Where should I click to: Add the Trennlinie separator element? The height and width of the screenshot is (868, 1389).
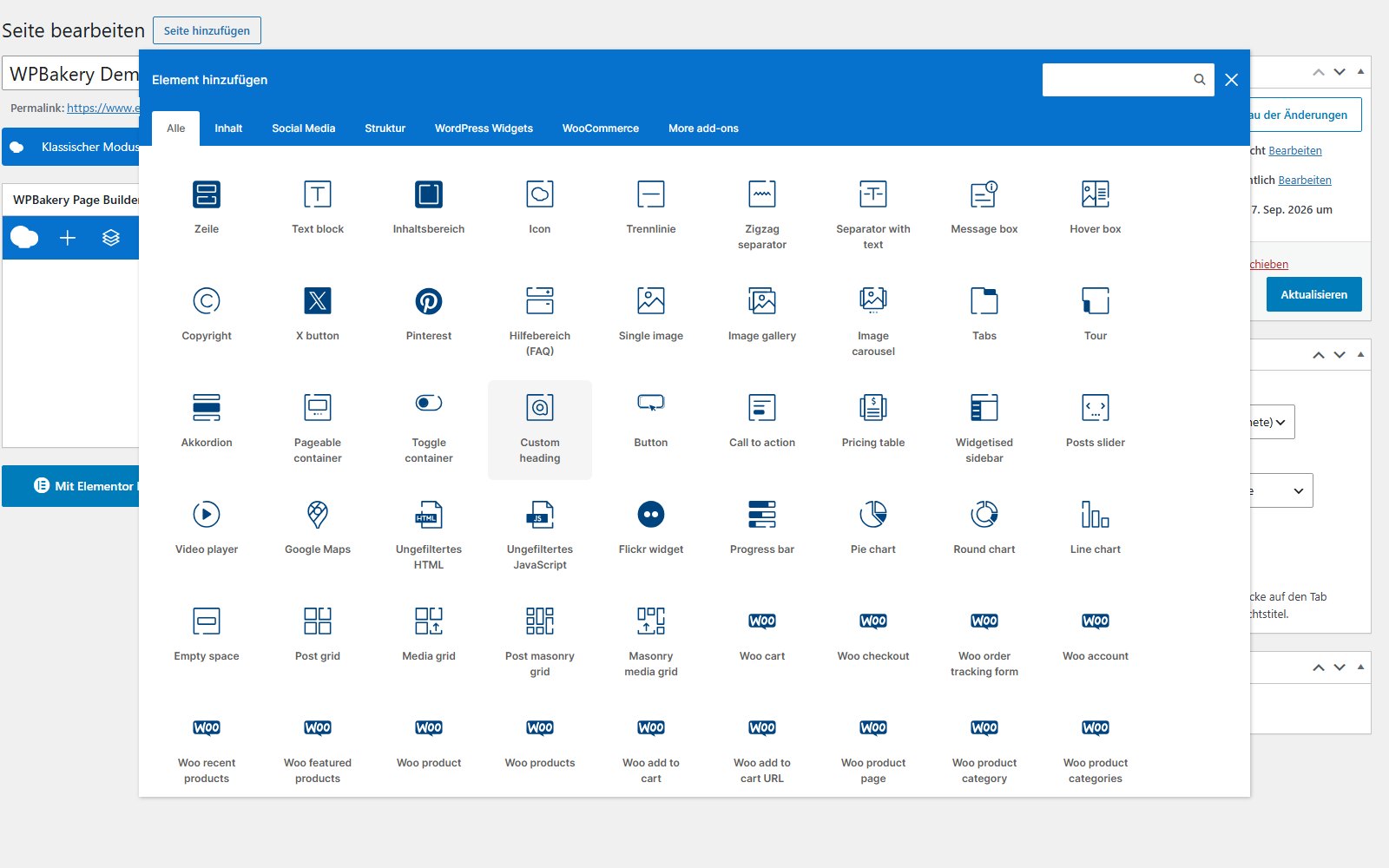651,207
